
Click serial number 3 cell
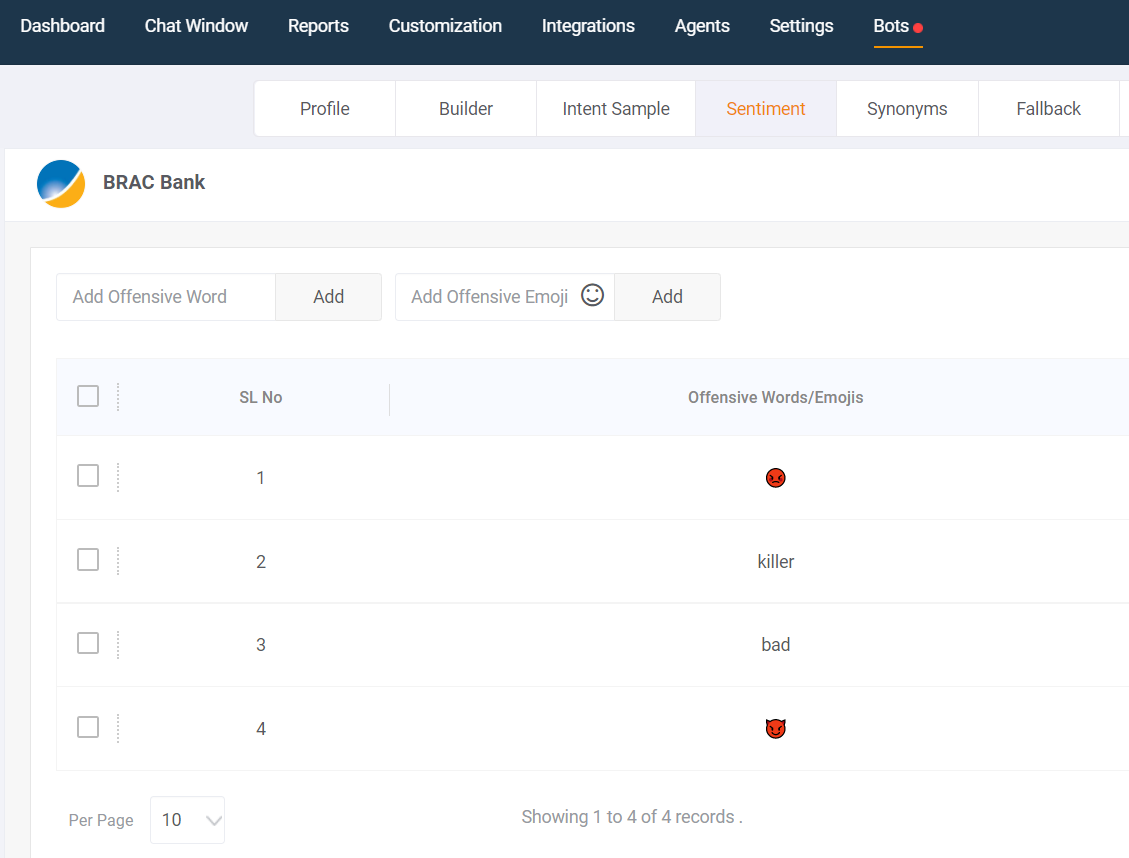click(x=261, y=644)
